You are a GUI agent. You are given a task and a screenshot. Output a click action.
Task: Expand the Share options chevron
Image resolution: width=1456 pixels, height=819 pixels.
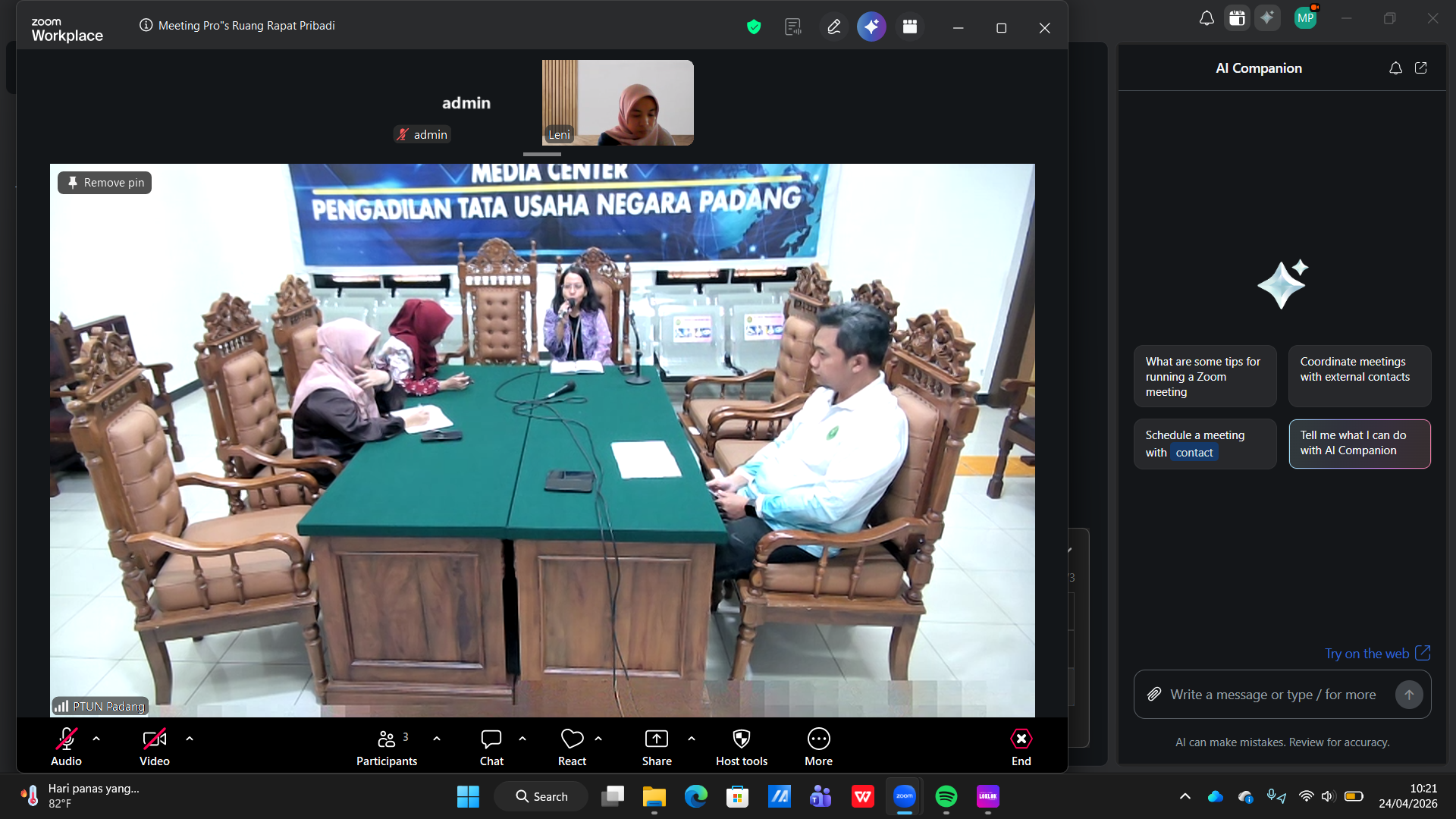[x=691, y=739]
